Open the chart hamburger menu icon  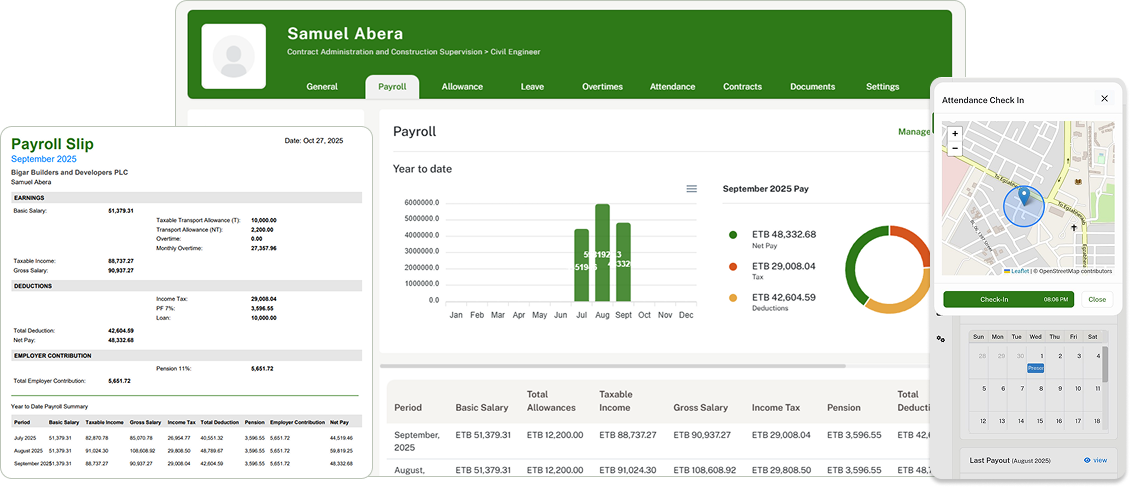[x=691, y=189]
